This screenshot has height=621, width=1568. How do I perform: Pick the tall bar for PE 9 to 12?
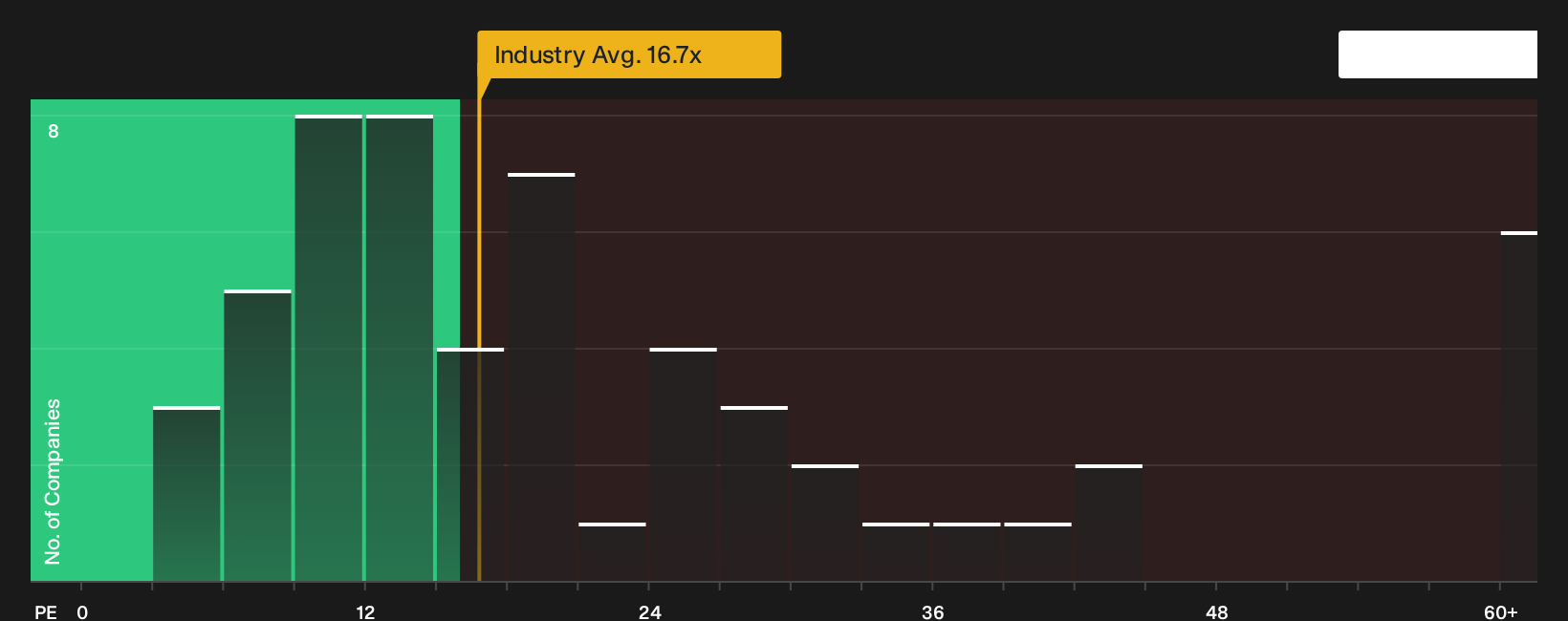click(329, 348)
